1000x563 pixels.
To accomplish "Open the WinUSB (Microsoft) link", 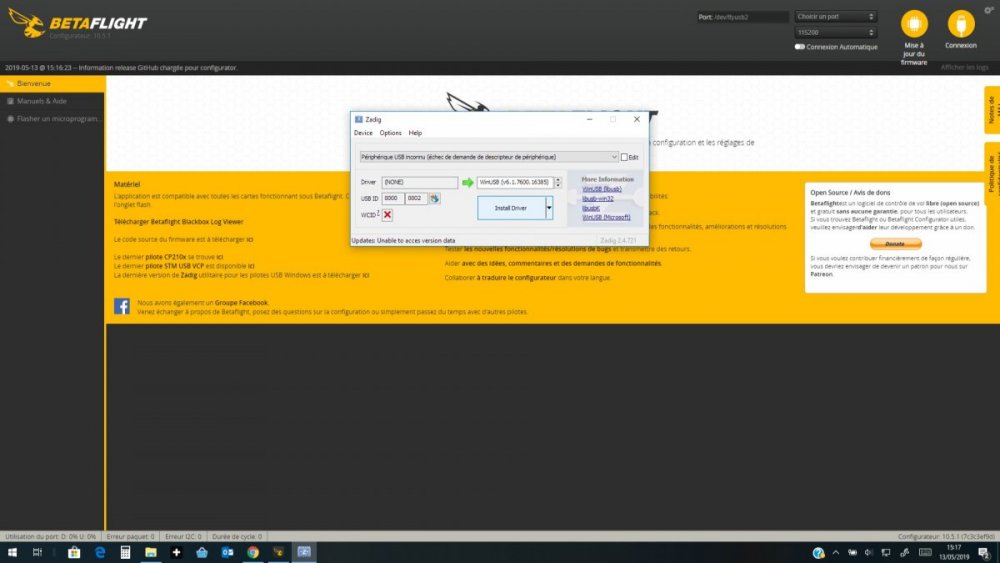I will pos(606,217).
